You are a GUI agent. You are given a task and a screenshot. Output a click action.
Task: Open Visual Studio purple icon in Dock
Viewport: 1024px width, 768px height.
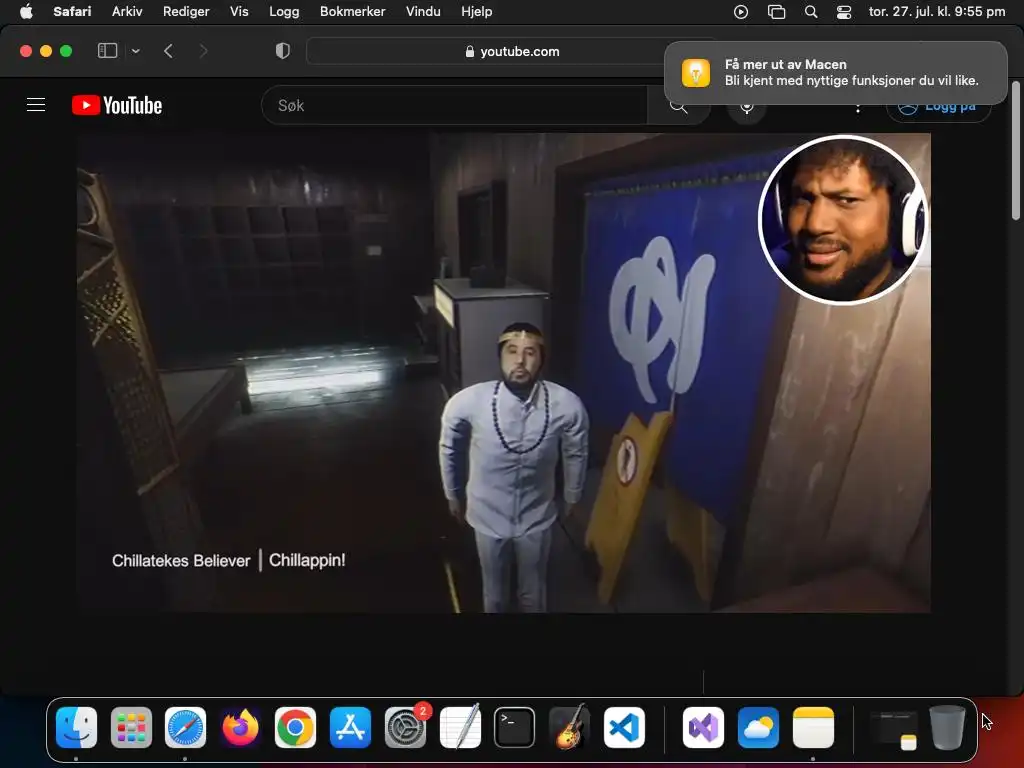(x=703, y=728)
